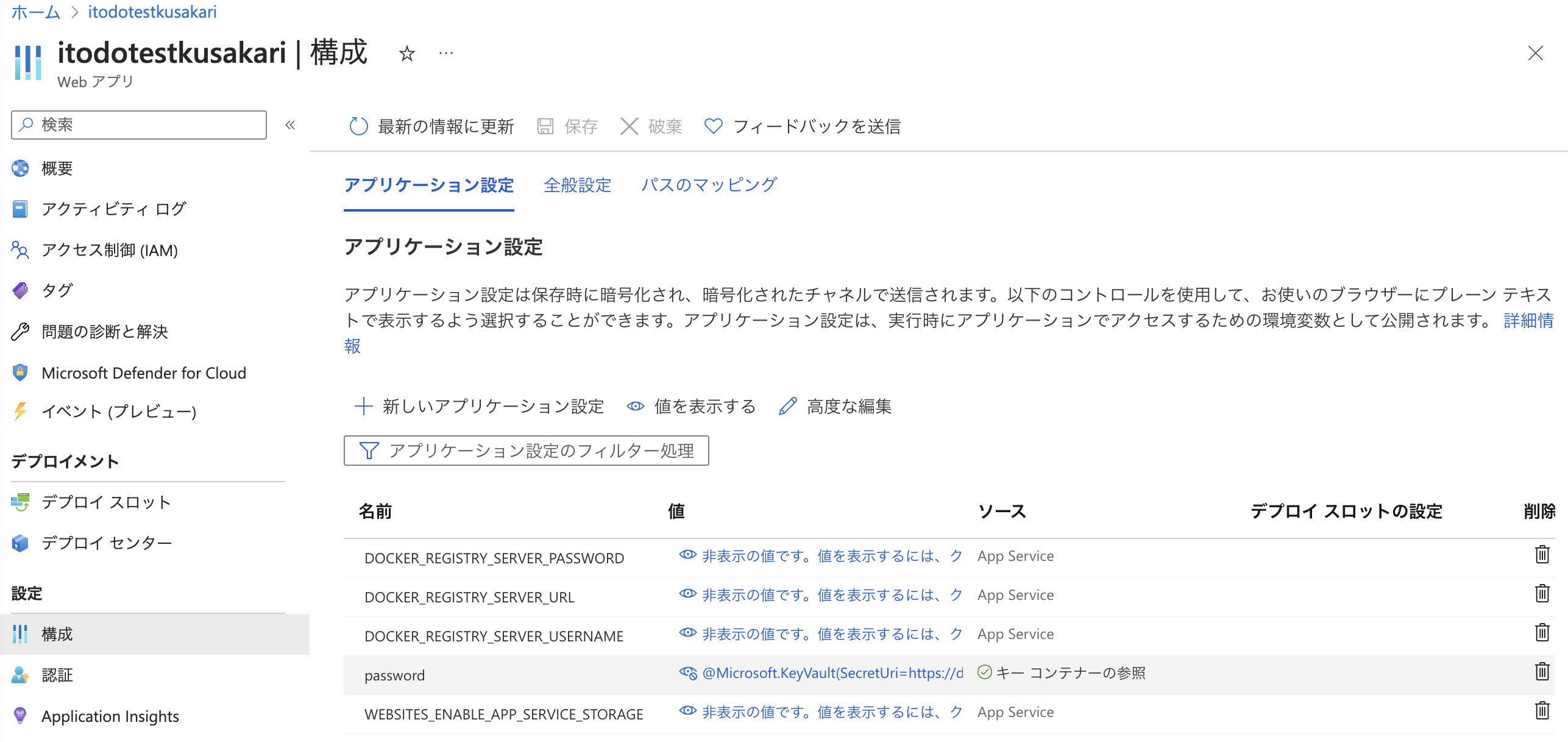Image resolution: width=1568 pixels, height=742 pixels.
Task: Switch to the パスのマッピング tab
Action: [709, 185]
